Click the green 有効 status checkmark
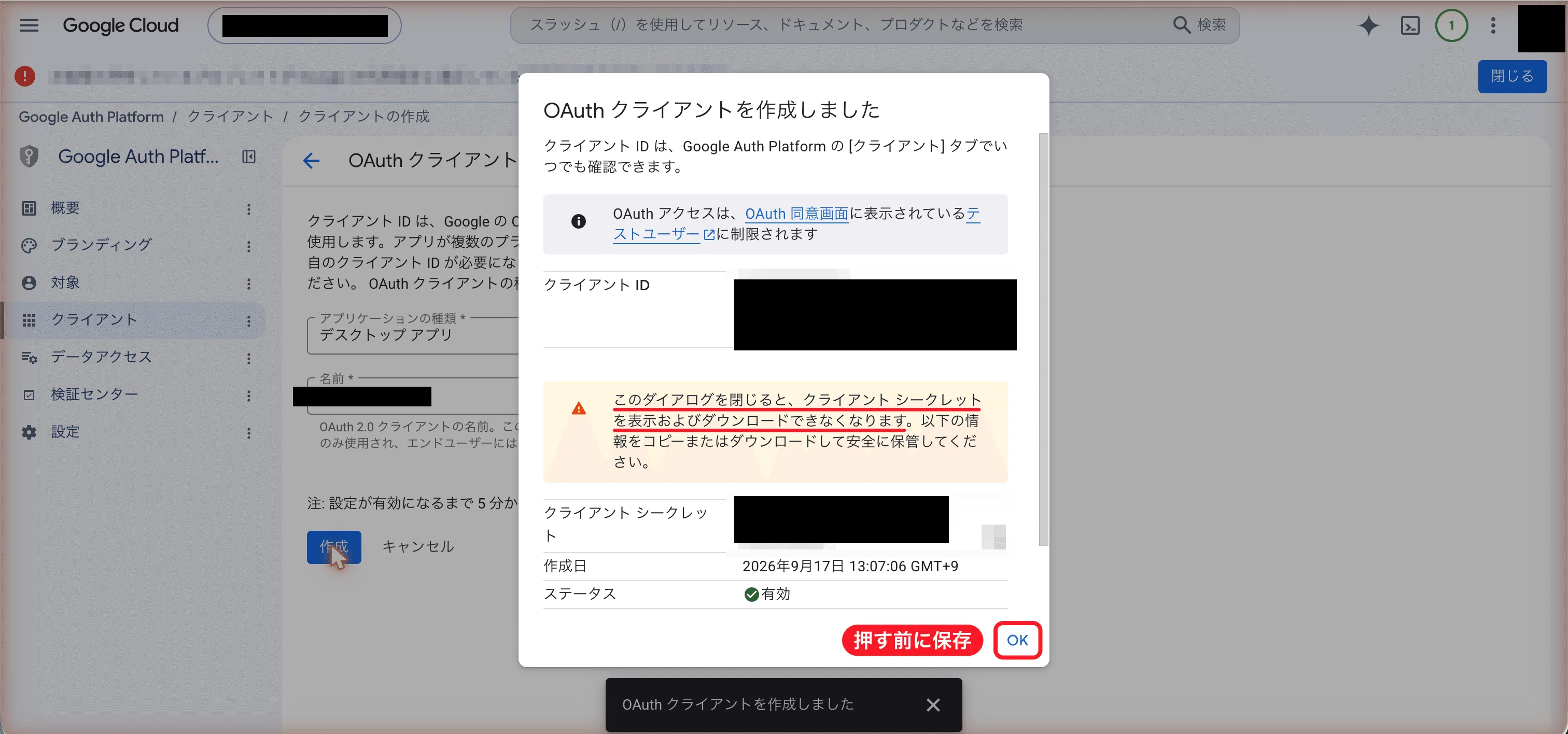 (751, 594)
